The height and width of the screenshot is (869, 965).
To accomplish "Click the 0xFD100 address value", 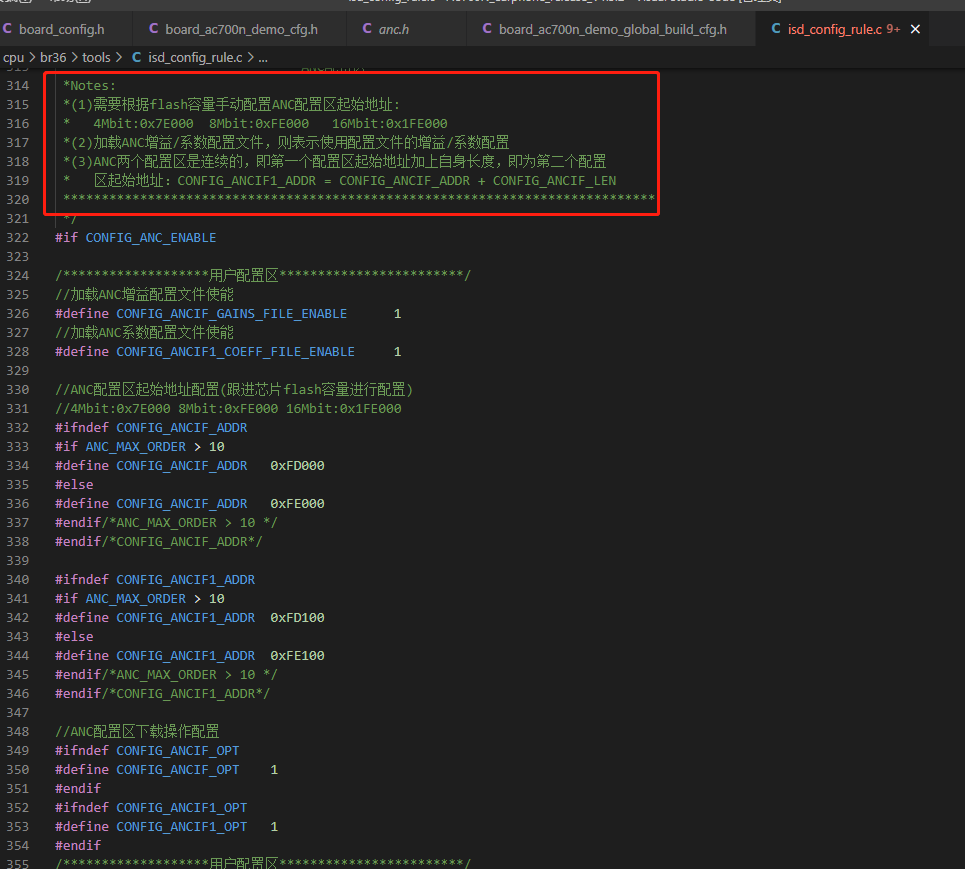I will point(297,618).
